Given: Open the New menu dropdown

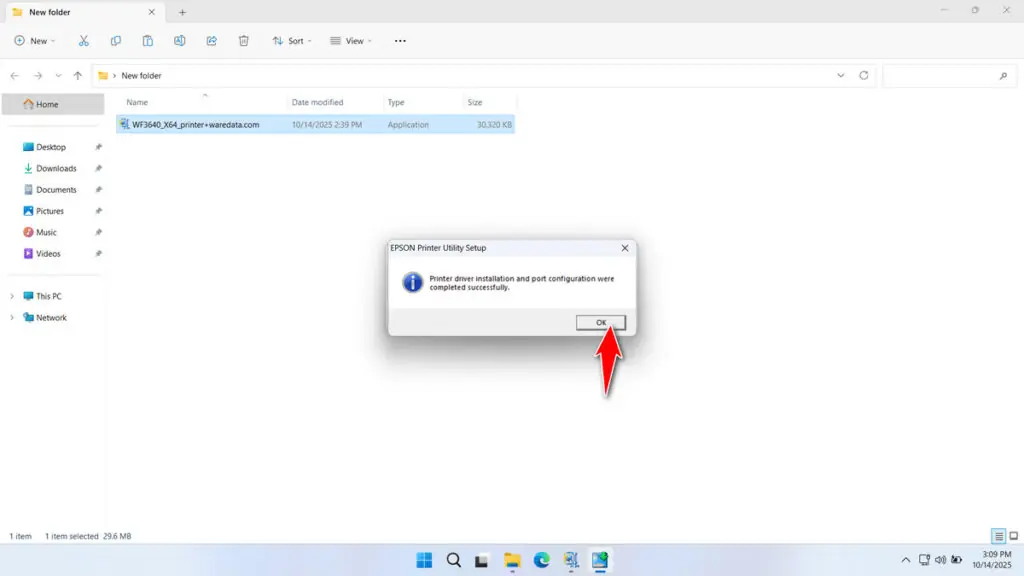Looking at the screenshot, I should (35, 40).
